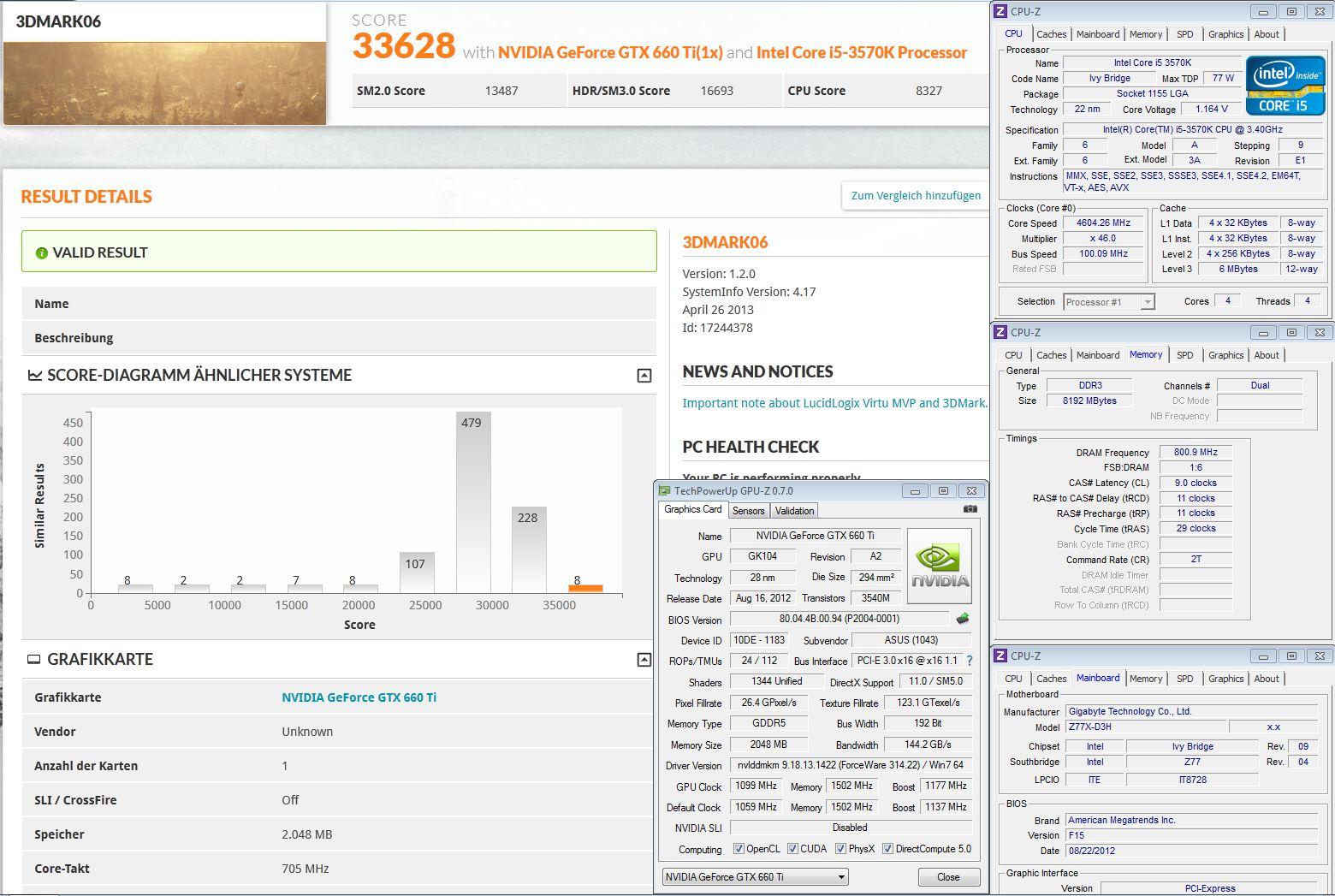Click the green valid result info icon
The image size is (1335, 896).
tap(41, 253)
